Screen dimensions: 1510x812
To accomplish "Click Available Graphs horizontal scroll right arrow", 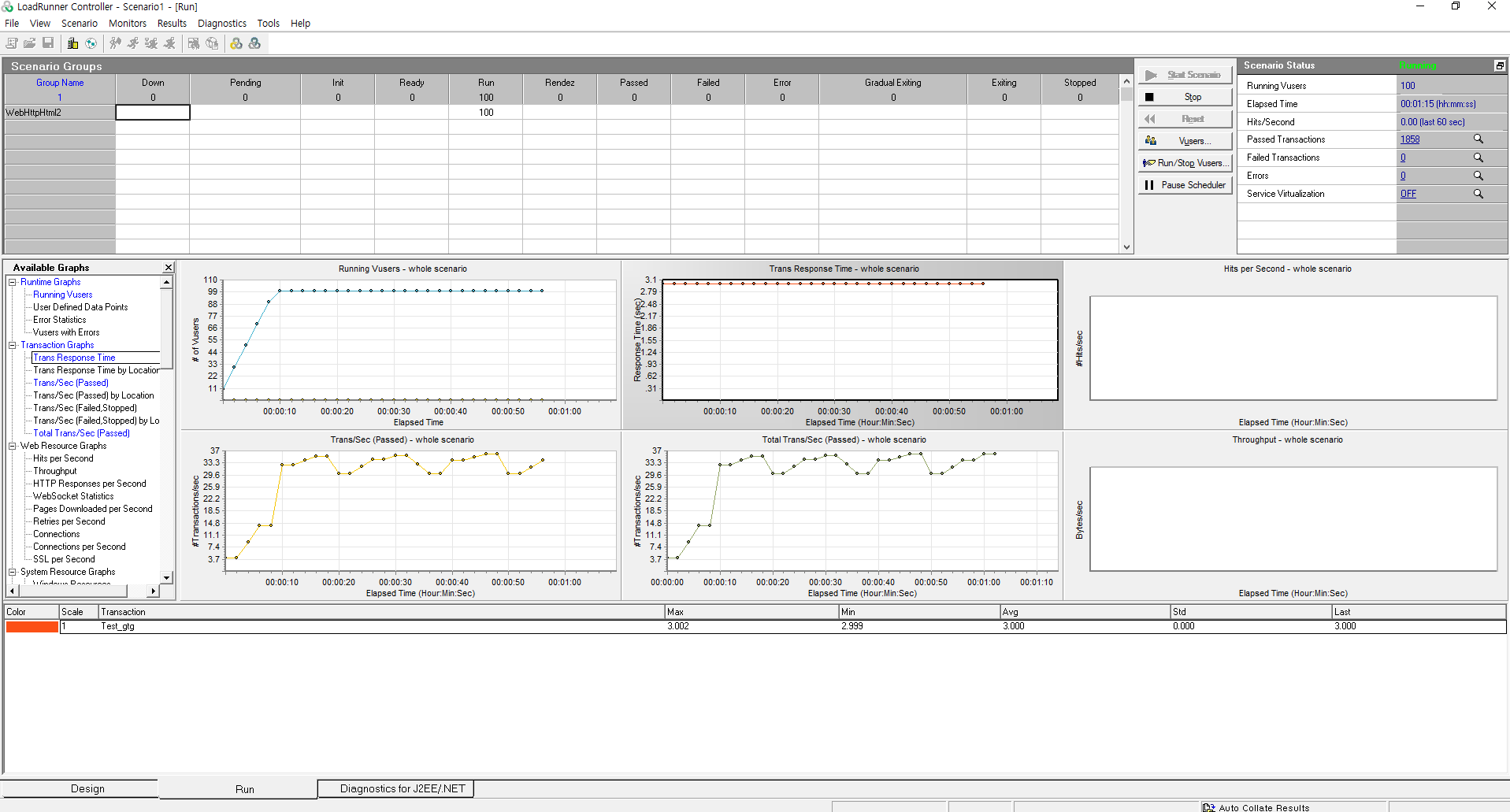I will (x=154, y=590).
